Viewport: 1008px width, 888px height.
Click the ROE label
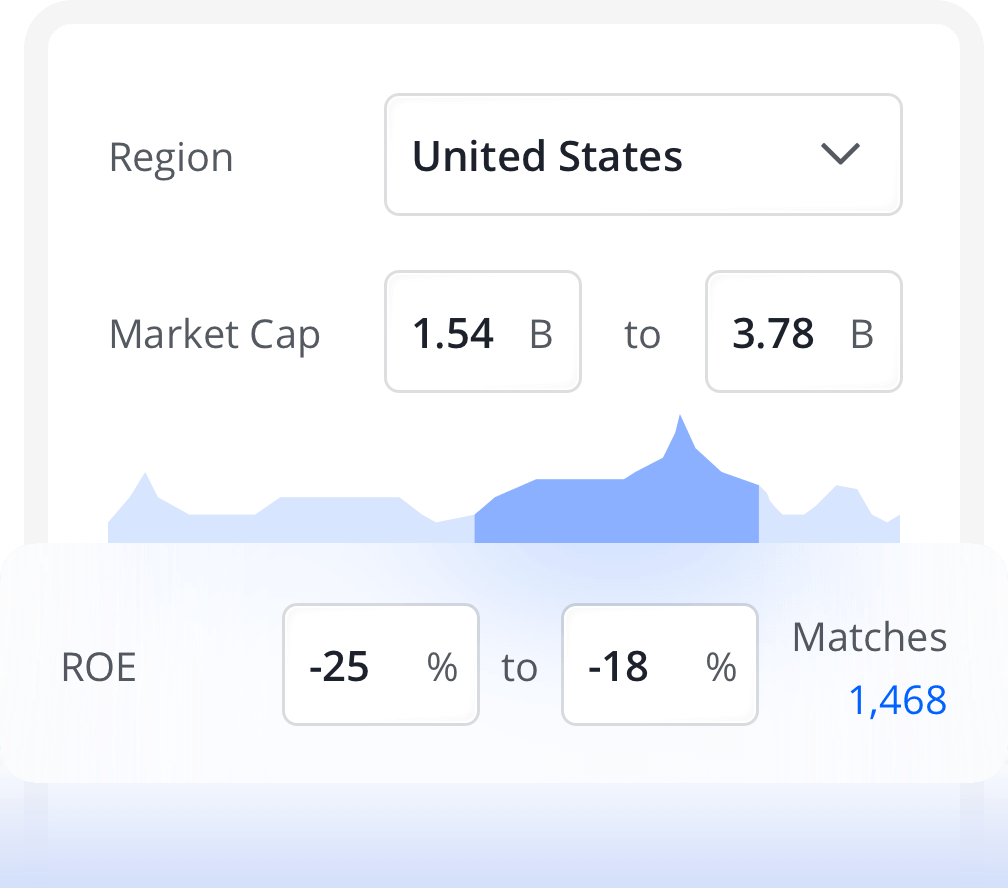coord(98,668)
